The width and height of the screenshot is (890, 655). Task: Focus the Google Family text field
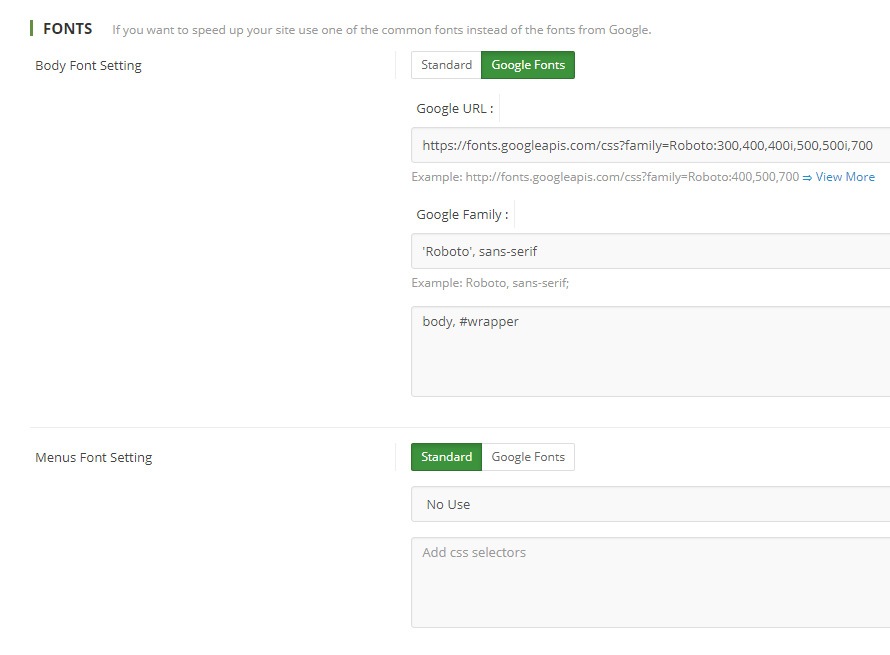[648, 251]
